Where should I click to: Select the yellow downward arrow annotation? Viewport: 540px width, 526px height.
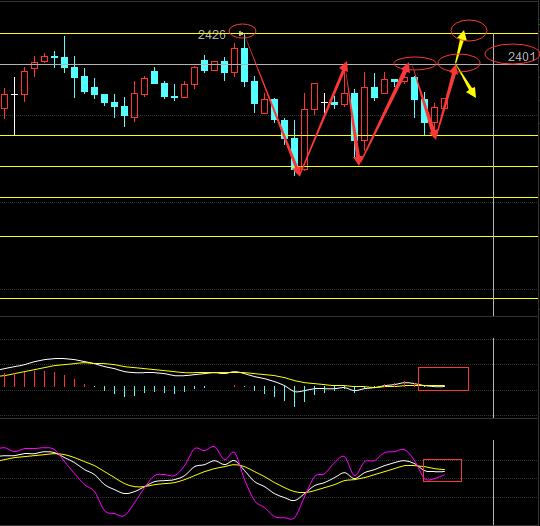(x=466, y=82)
